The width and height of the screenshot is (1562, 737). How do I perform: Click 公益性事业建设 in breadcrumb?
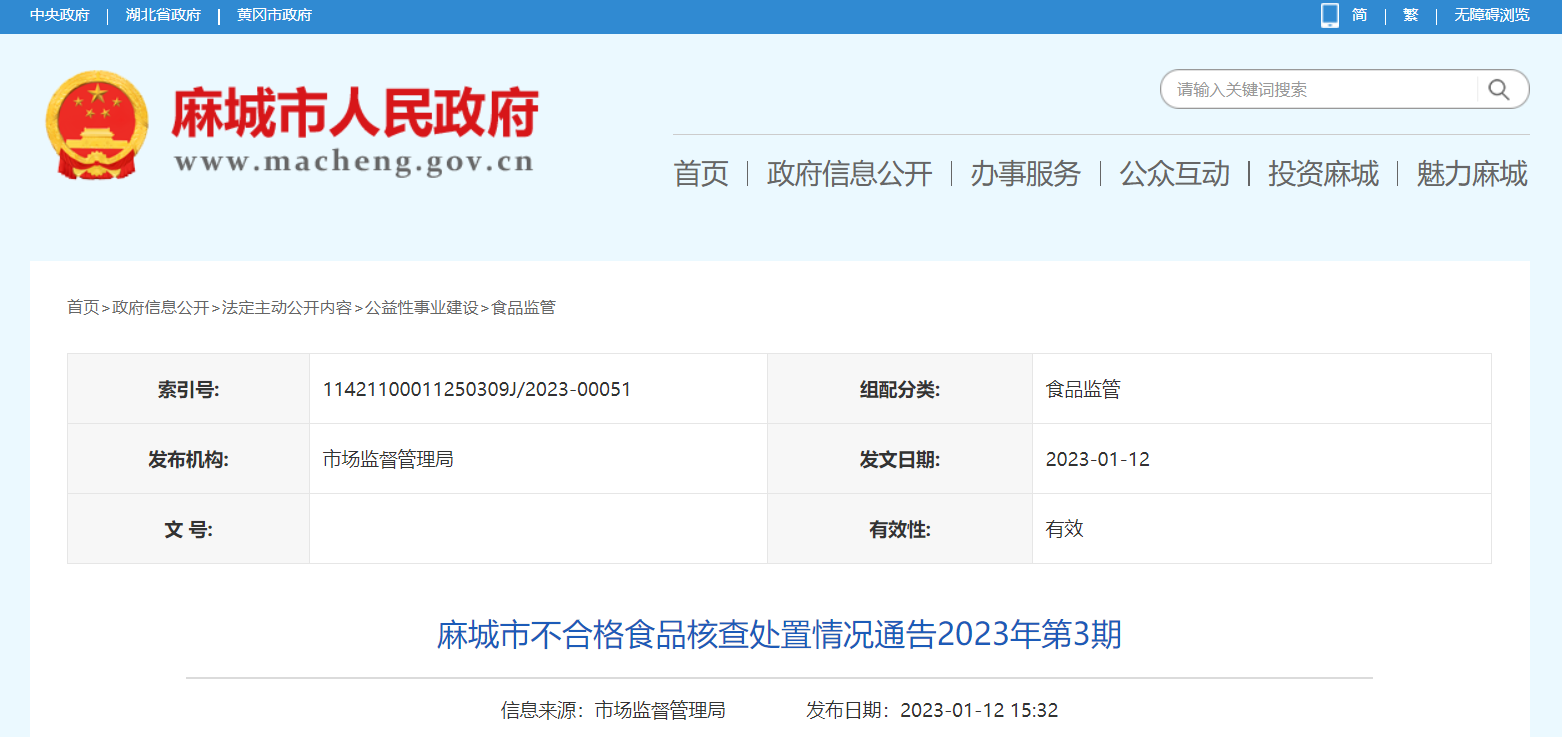[x=422, y=308]
